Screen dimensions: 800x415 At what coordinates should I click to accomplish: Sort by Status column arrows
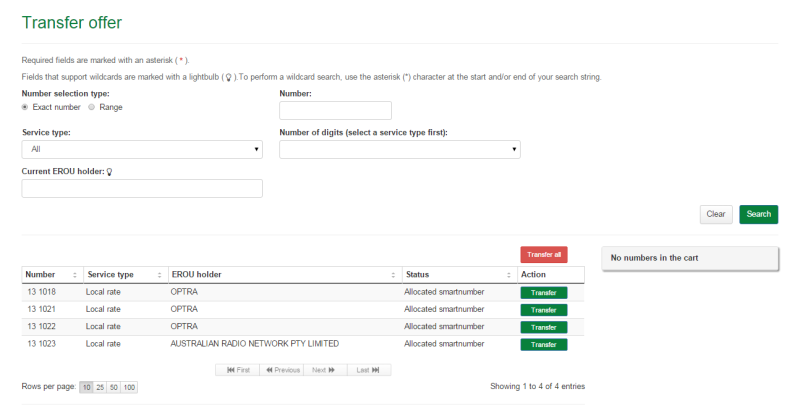(x=508, y=275)
